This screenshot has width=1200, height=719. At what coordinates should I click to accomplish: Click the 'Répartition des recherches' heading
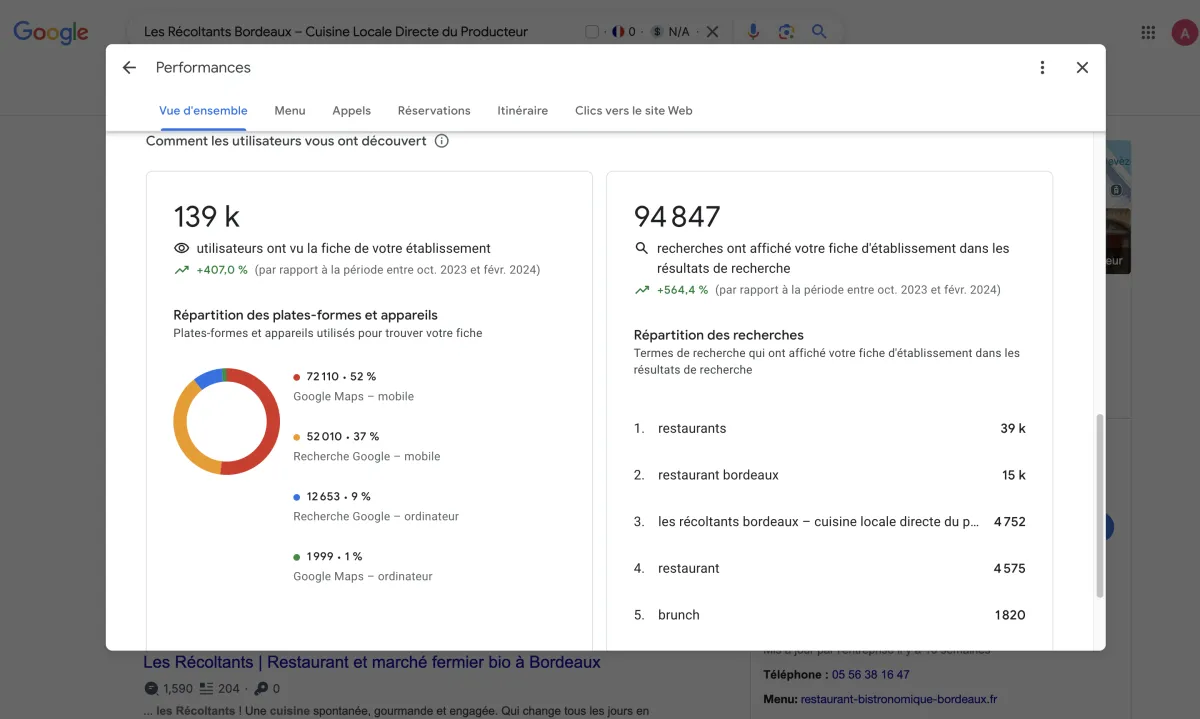pos(719,335)
